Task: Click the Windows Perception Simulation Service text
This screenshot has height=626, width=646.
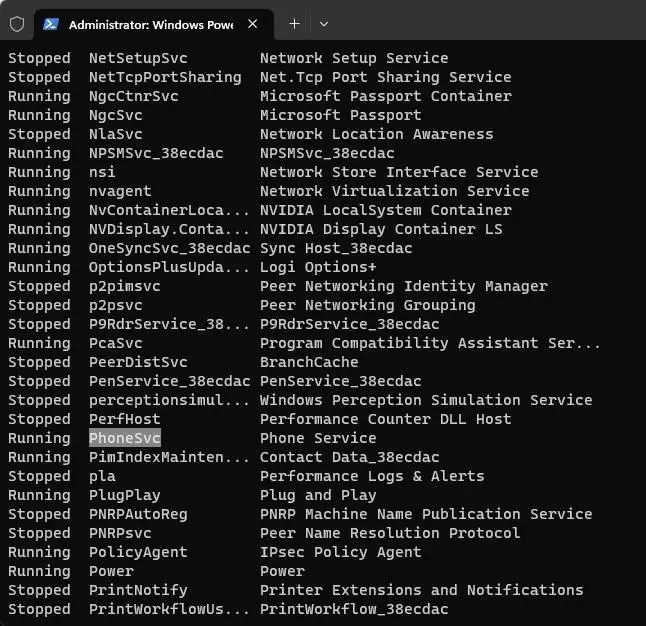Action: (426, 400)
